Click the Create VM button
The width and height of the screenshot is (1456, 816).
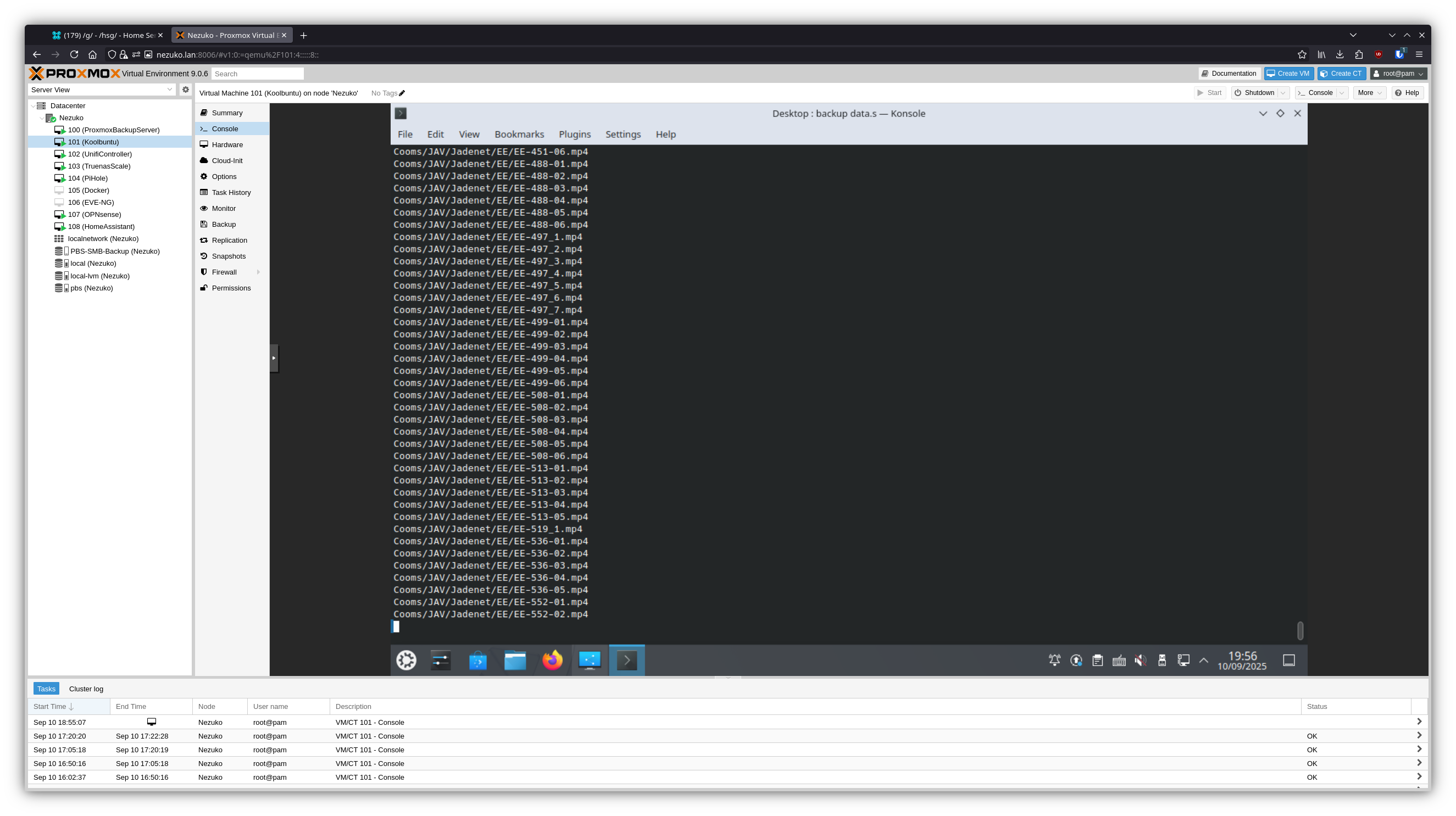(1288, 74)
